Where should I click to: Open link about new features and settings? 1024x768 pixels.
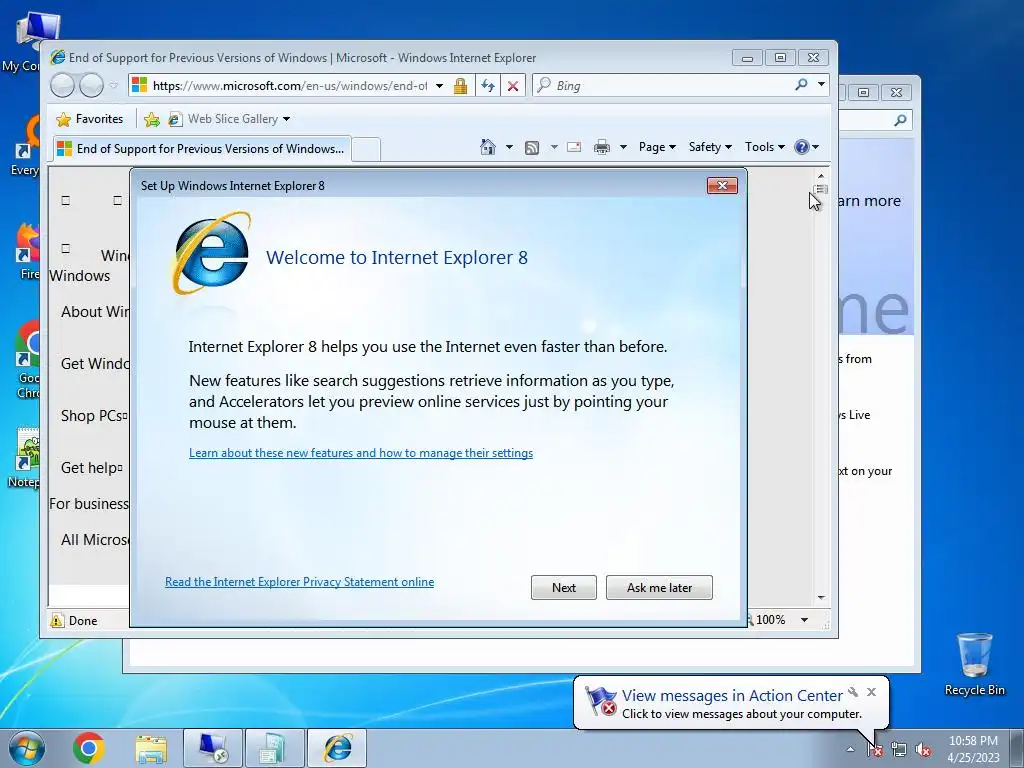(x=360, y=453)
